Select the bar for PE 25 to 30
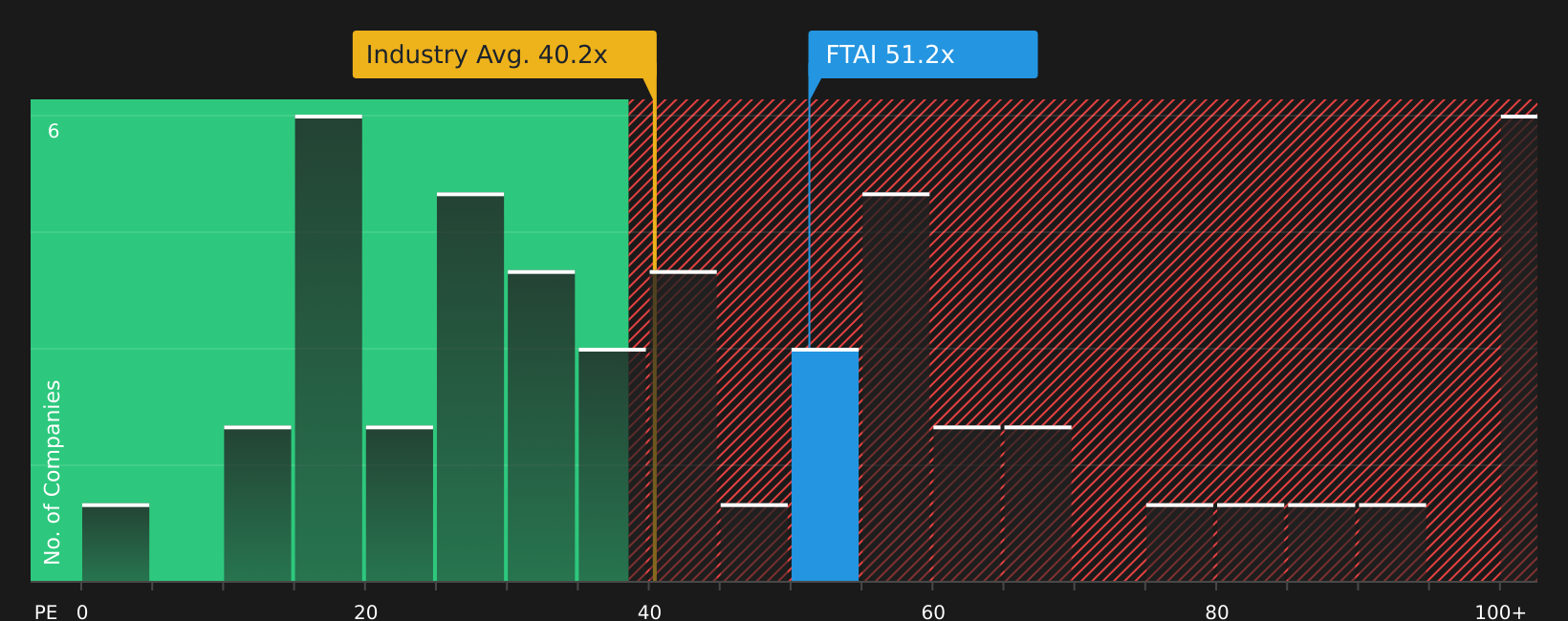This screenshot has height=621, width=1568. [x=470, y=387]
